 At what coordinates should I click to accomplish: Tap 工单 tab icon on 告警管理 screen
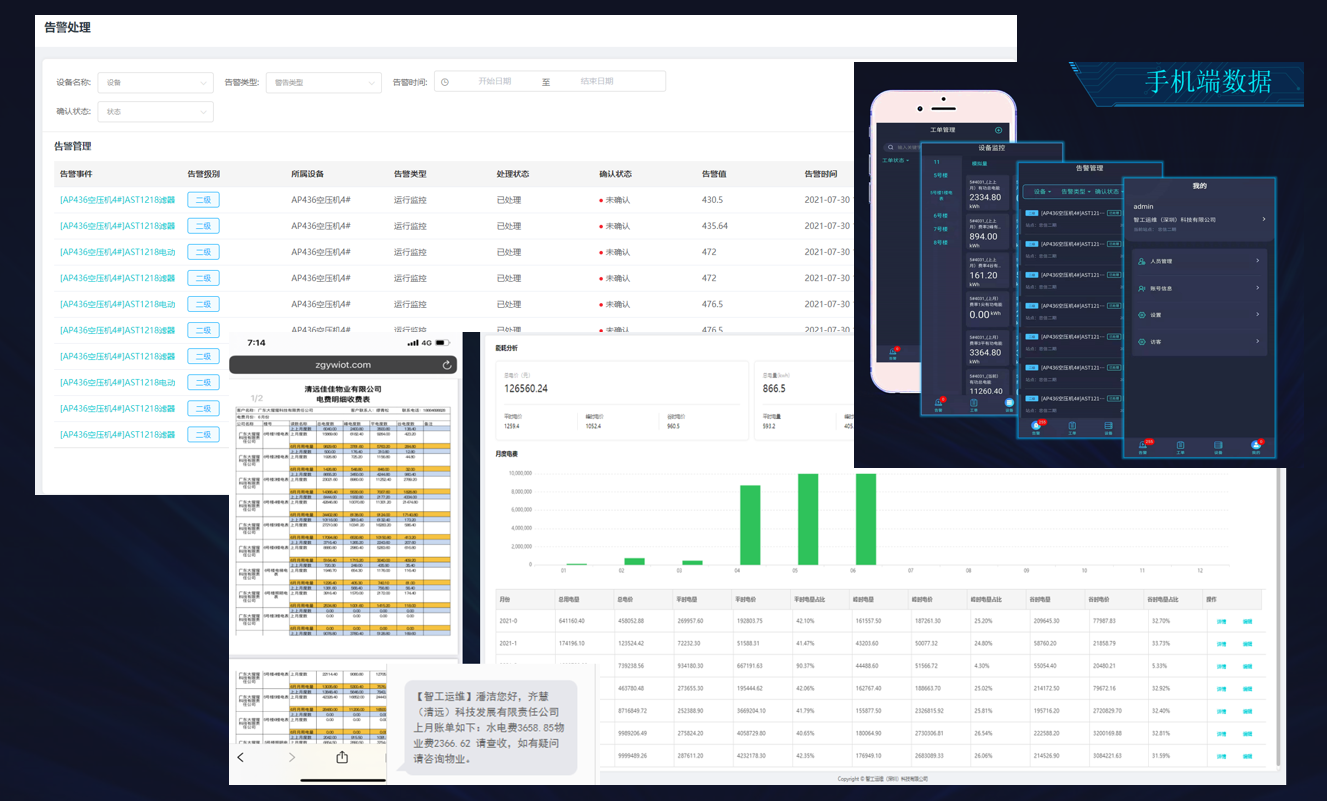(x=1072, y=428)
